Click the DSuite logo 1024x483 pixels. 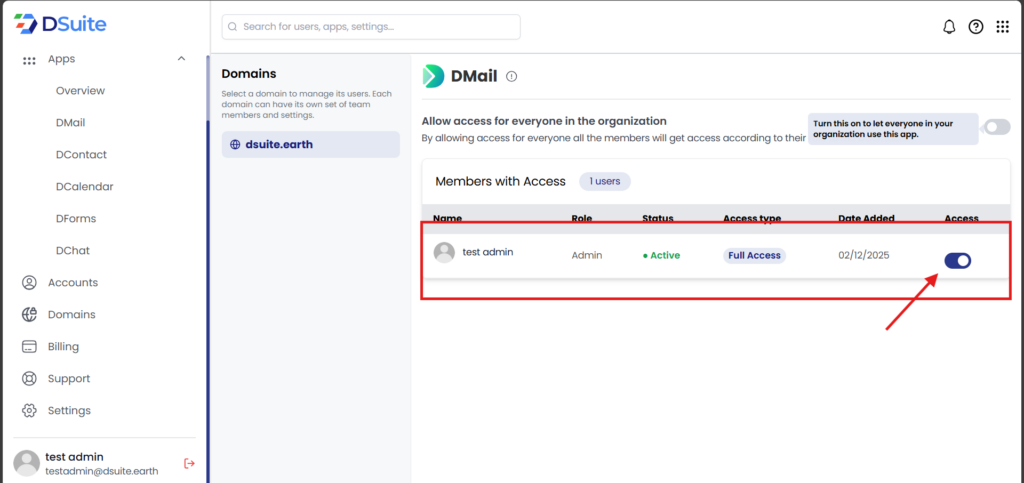pos(60,23)
